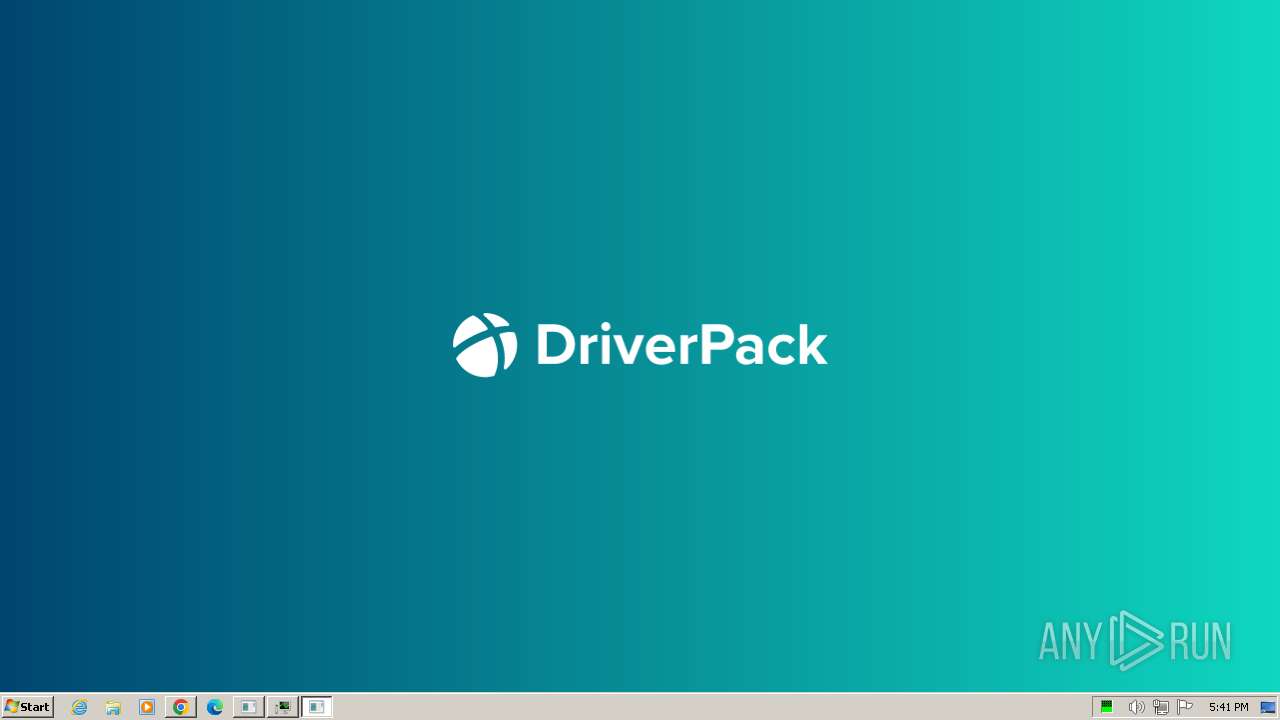Screen dimensions: 1280x720
Task: Open Windows Explorer folder icon
Action: click(x=113, y=707)
